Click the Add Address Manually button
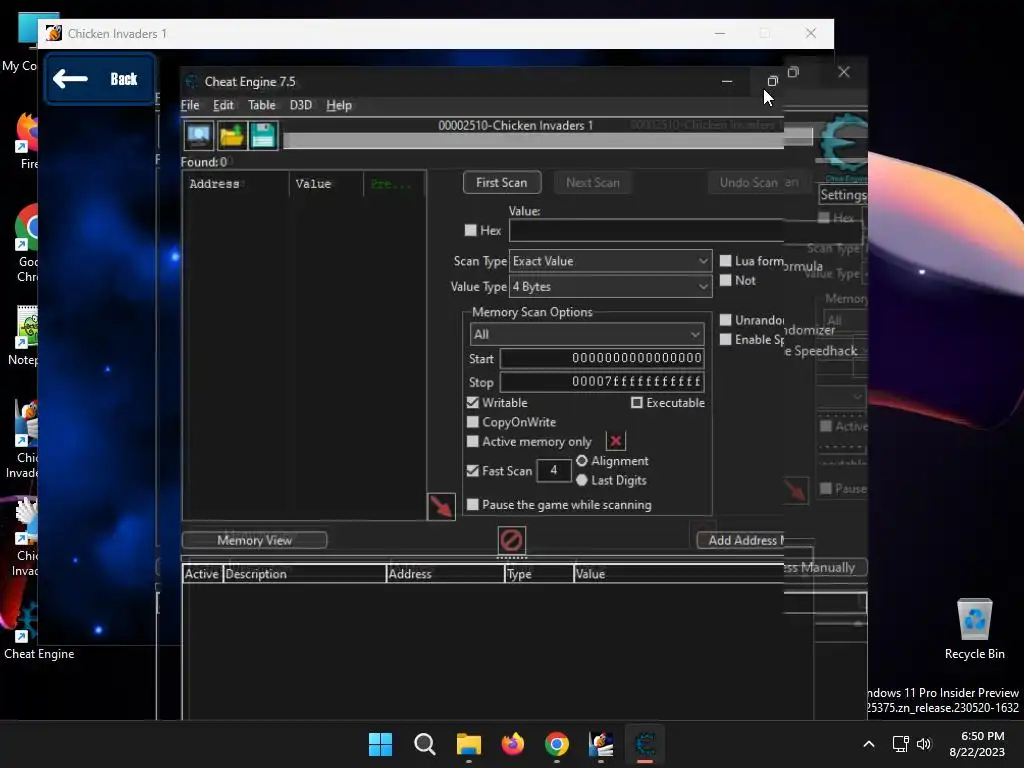This screenshot has width=1024, height=768. click(741, 540)
